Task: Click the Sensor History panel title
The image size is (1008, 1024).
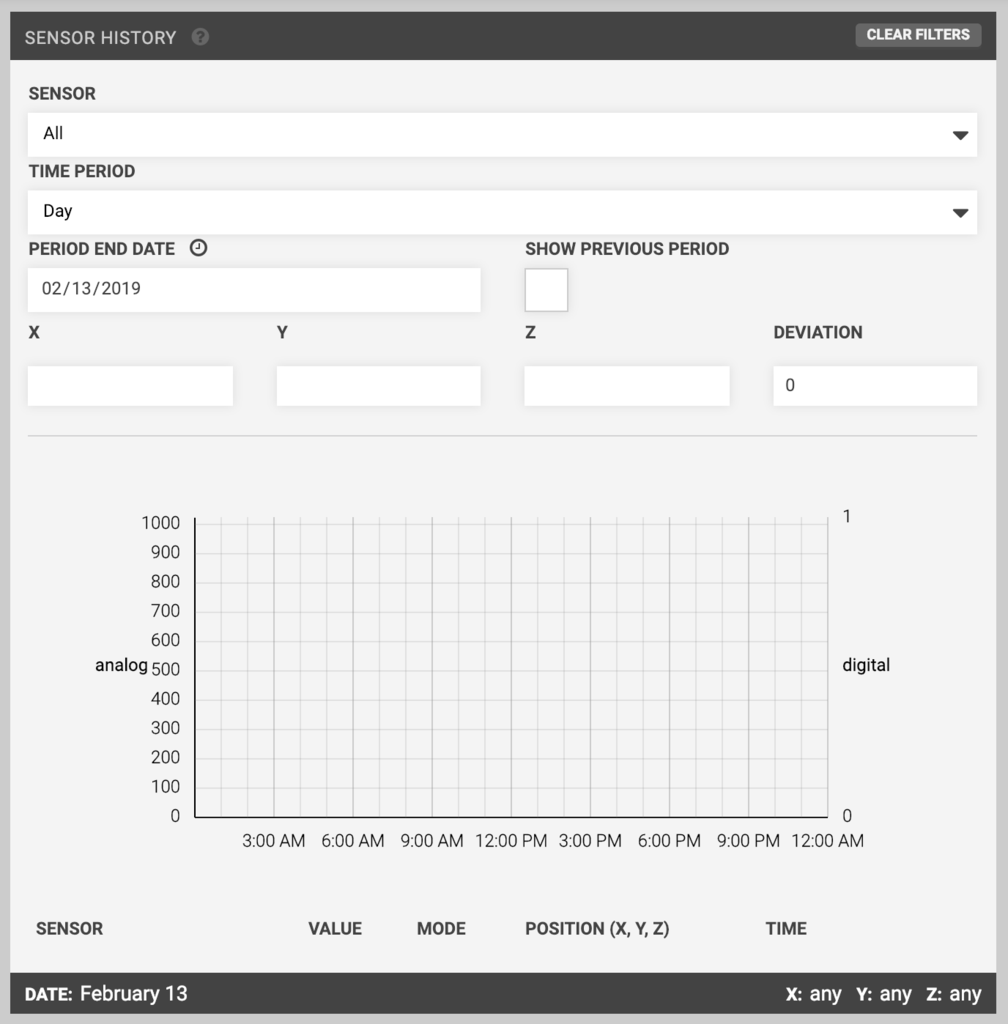Action: pyautogui.click(x=100, y=37)
